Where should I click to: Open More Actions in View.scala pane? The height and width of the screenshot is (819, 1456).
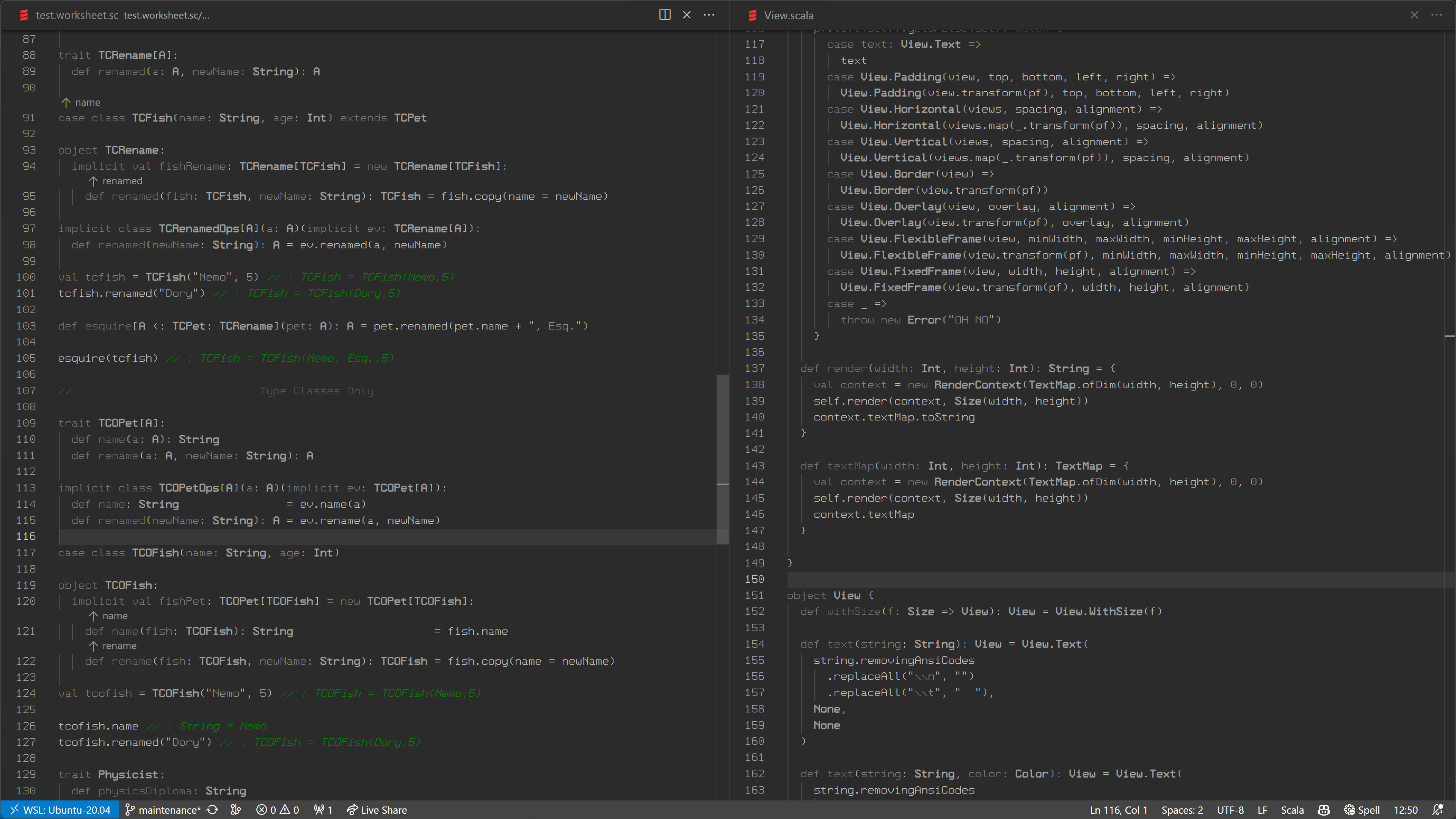click(x=1436, y=15)
